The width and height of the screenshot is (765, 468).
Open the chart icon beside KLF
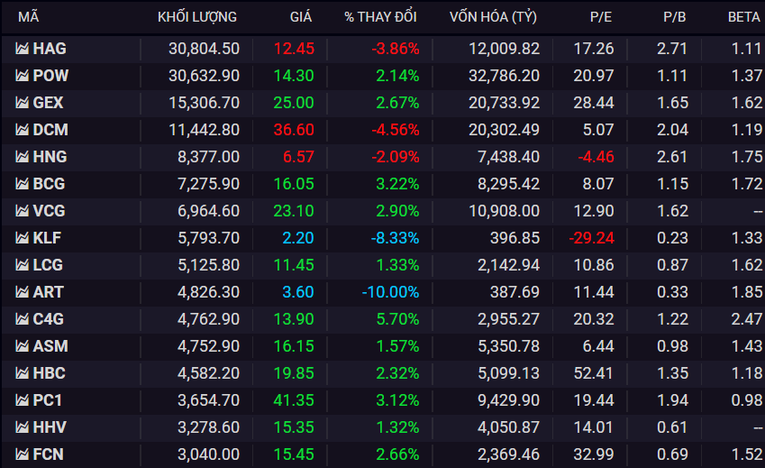click(x=22, y=238)
